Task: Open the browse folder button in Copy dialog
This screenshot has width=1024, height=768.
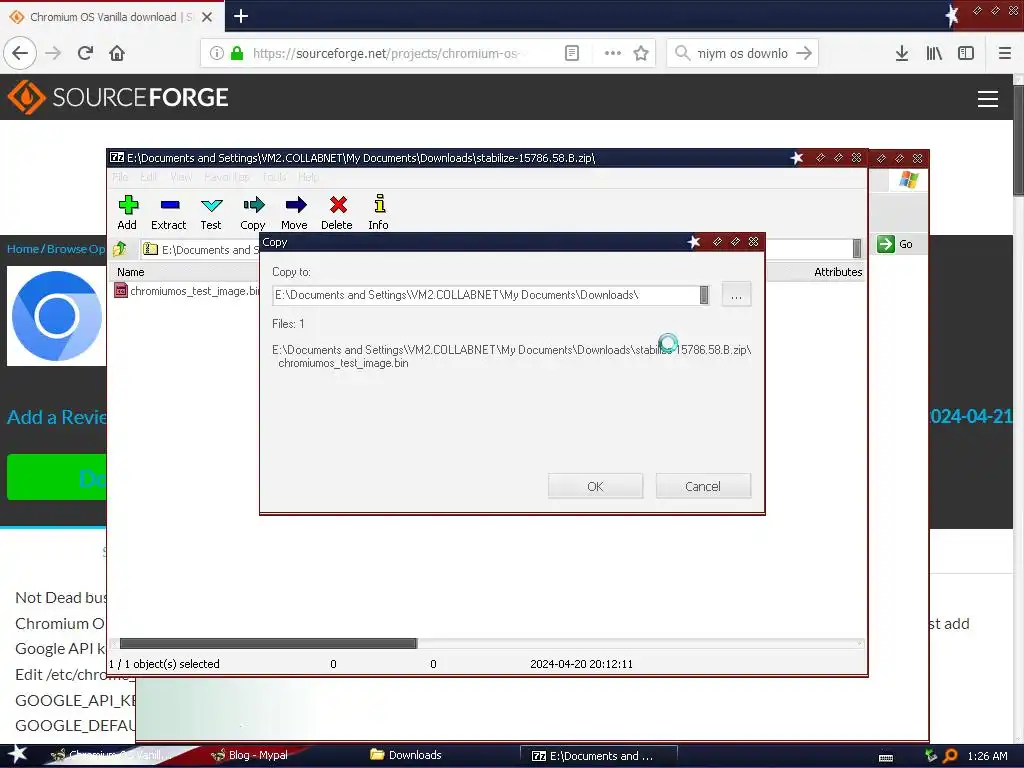Action: pos(736,295)
